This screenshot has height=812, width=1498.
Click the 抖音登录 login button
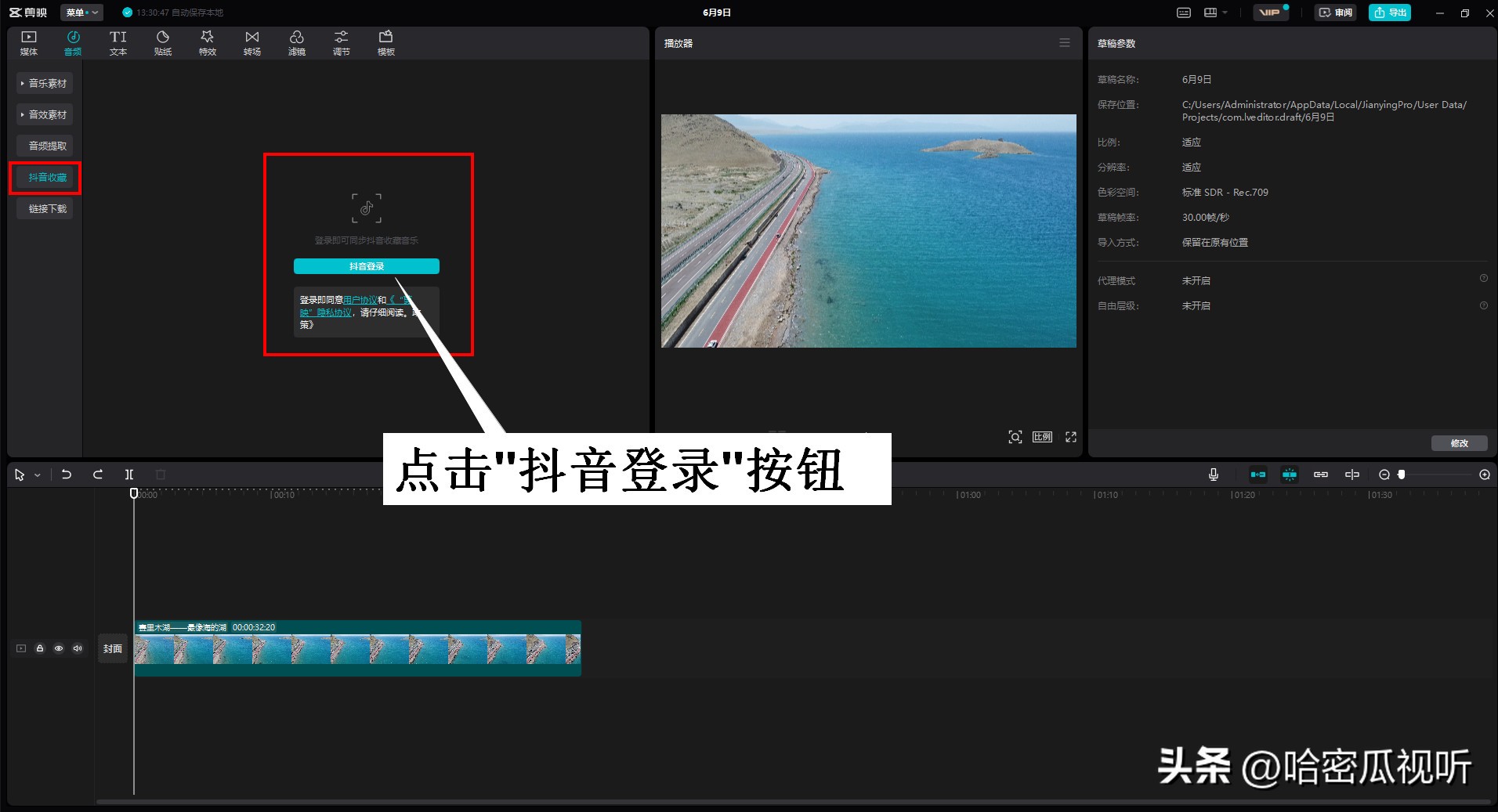[x=367, y=266]
